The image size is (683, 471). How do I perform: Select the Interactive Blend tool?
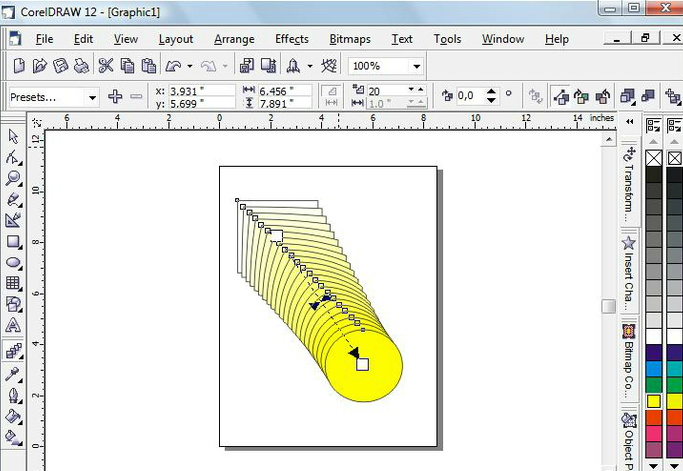coord(13,350)
